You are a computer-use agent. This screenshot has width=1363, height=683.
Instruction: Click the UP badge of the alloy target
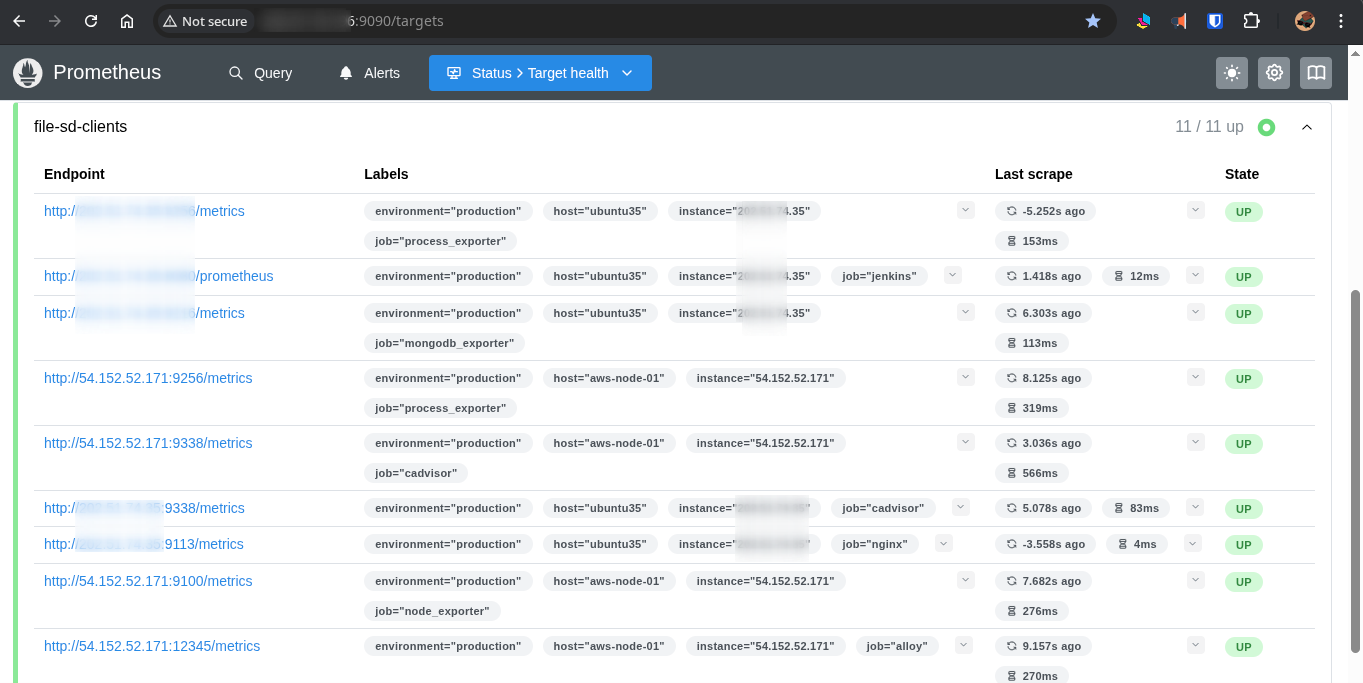click(x=1243, y=646)
